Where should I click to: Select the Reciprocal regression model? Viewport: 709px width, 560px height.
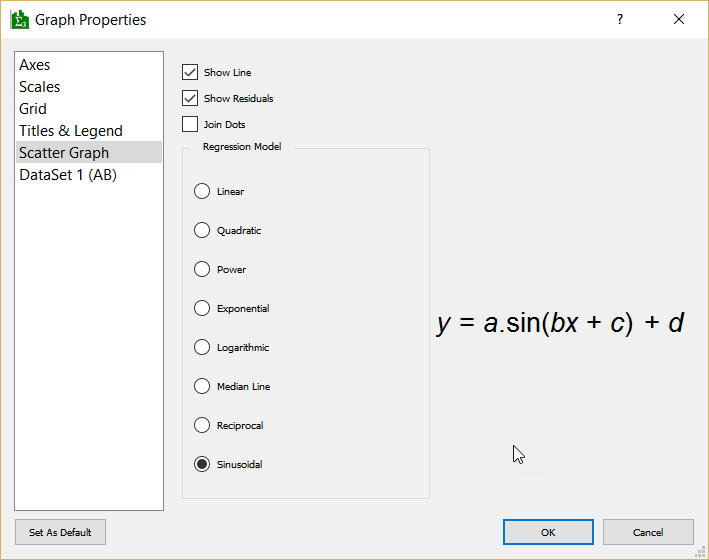click(202, 426)
